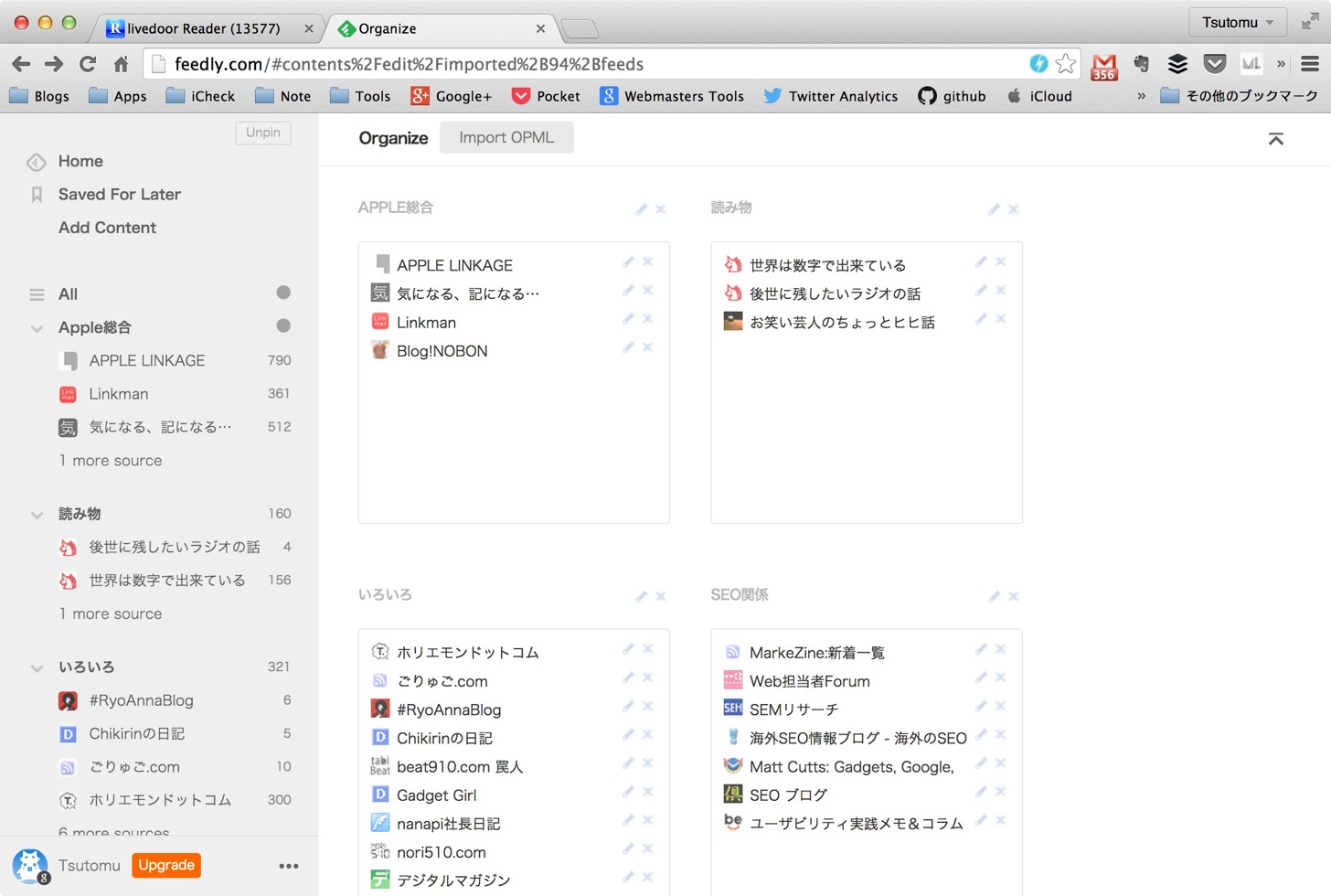Delete the APPLE総合 category with its X icon
Image resolution: width=1331 pixels, height=896 pixels.
(x=661, y=209)
